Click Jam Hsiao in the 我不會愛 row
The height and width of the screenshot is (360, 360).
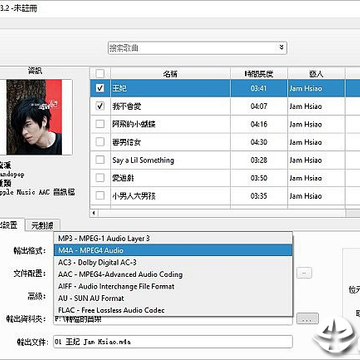pos(306,106)
